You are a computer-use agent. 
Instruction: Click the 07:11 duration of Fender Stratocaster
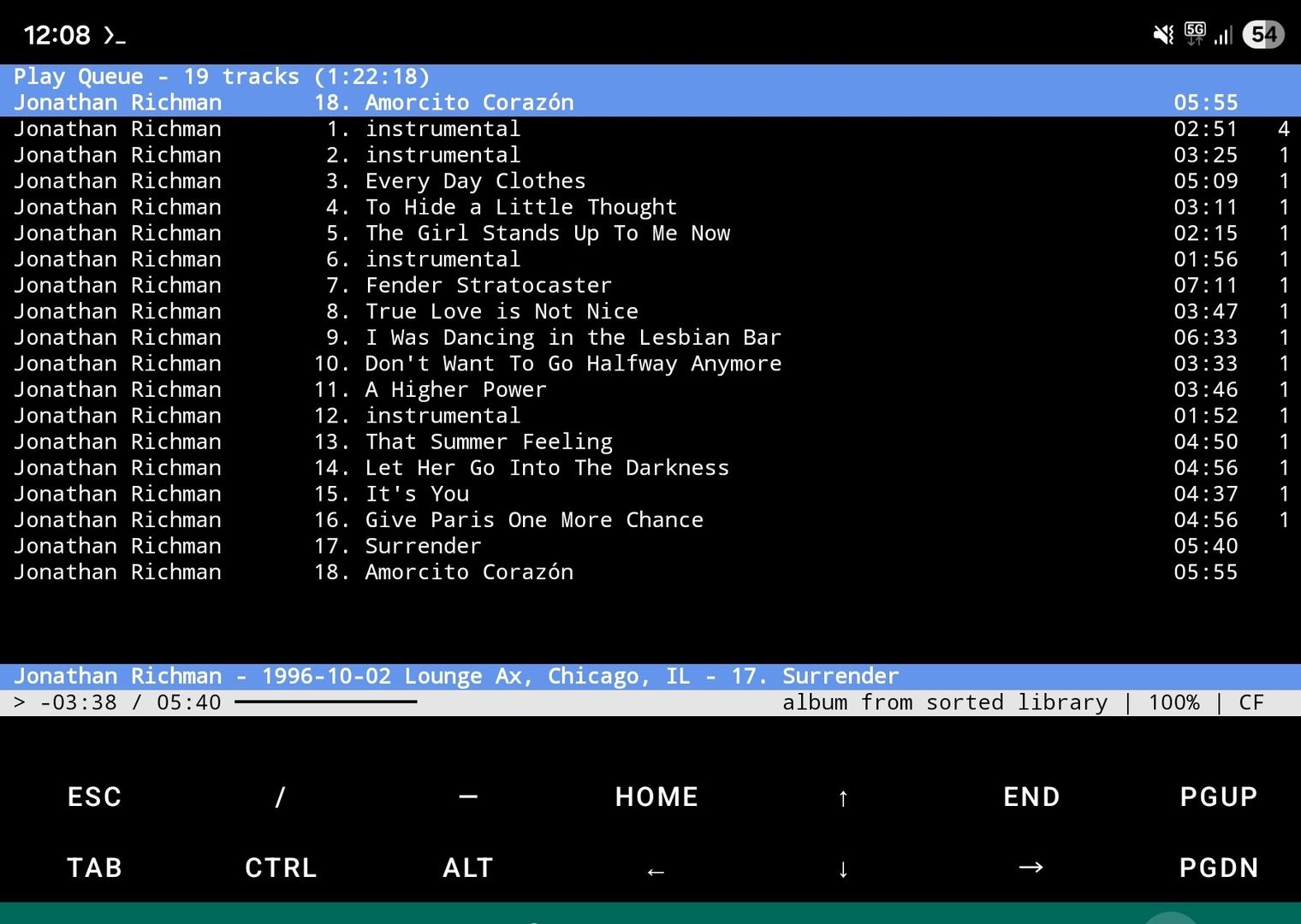[x=1205, y=286]
